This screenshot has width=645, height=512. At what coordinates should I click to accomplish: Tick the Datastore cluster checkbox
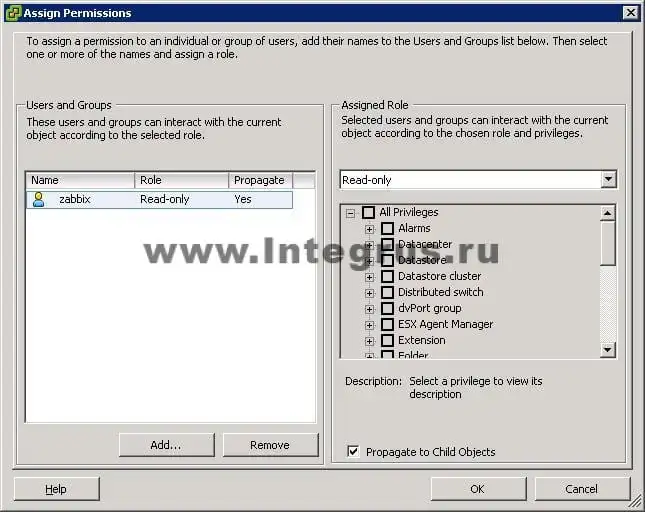coord(387,276)
